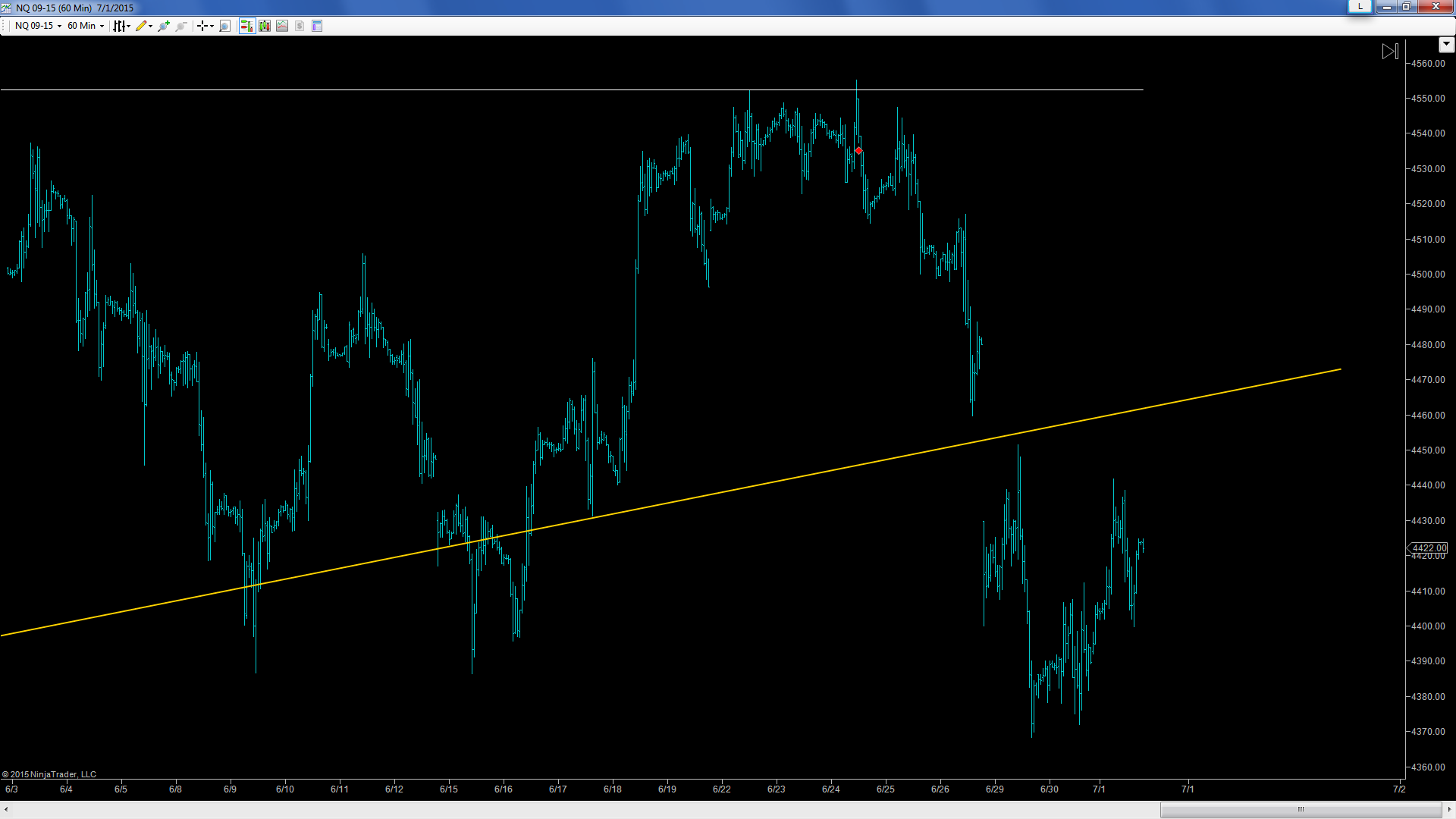Open the candlestick data series icon
This screenshot has height=819, width=1456.
(x=265, y=26)
